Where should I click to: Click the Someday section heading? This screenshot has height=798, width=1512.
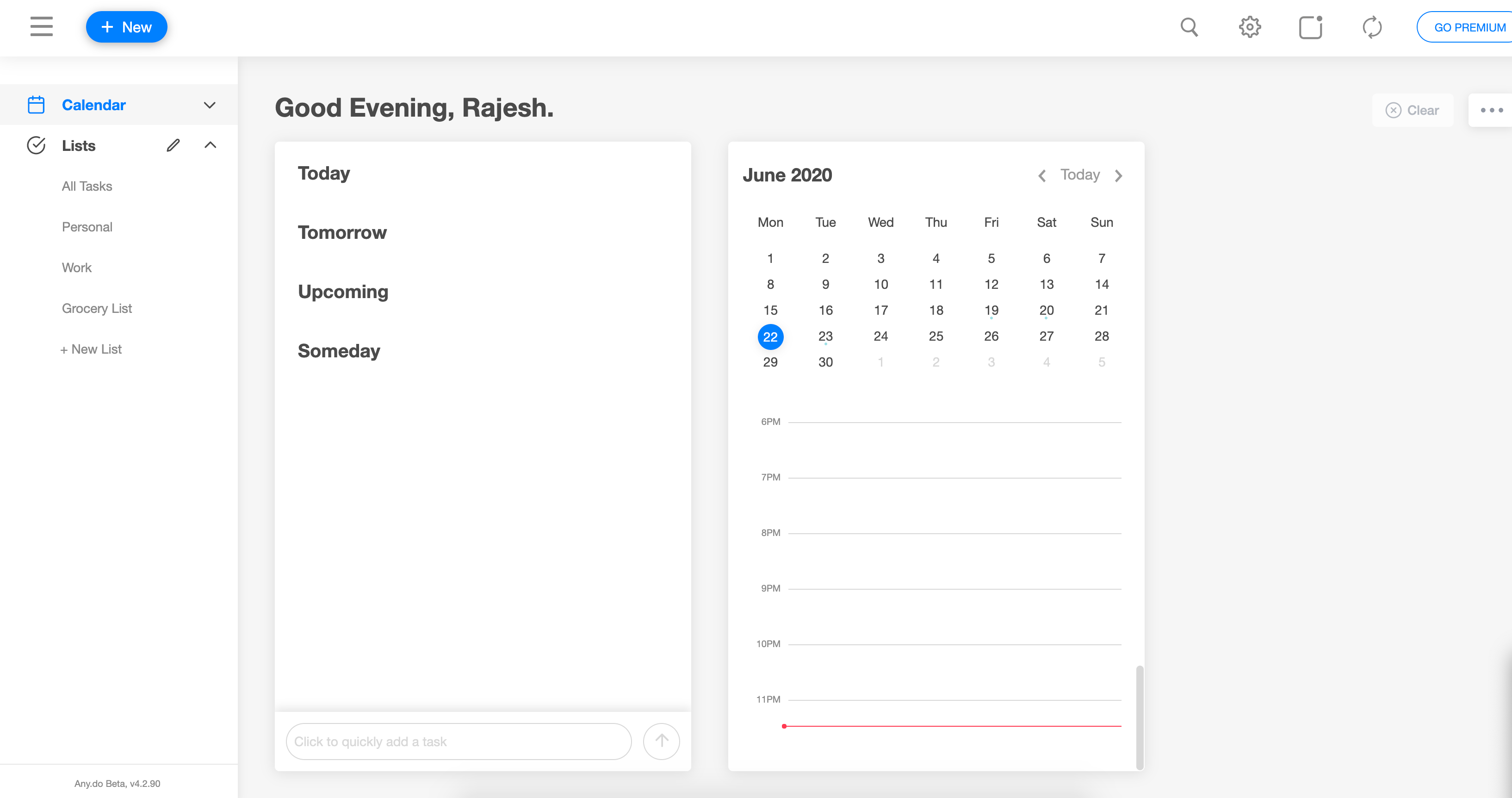point(339,351)
